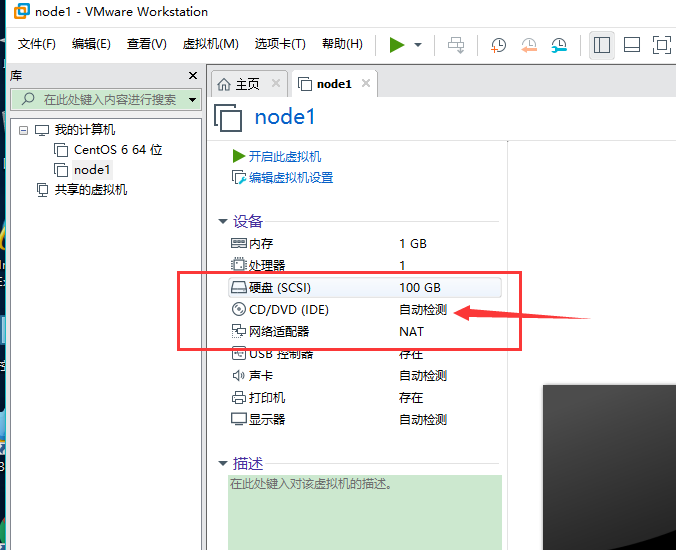
Task: Click the 内存 memory device row
Action: (365, 244)
